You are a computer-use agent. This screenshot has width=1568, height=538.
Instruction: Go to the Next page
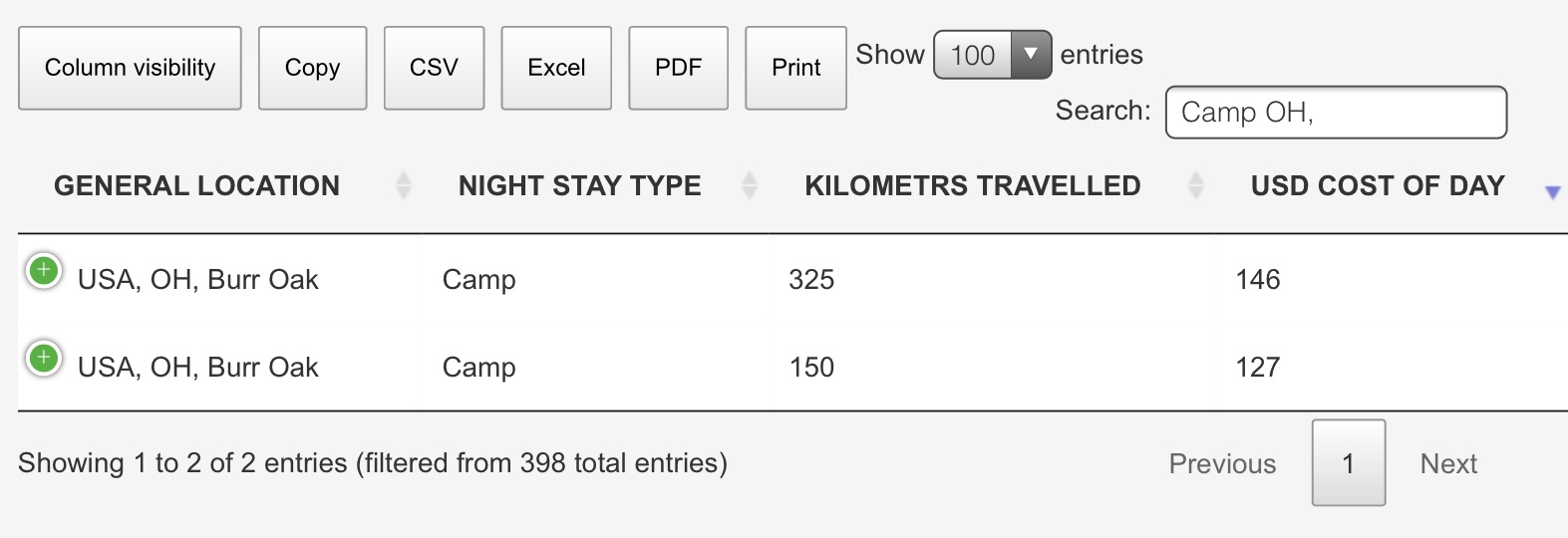[1448, 463]
